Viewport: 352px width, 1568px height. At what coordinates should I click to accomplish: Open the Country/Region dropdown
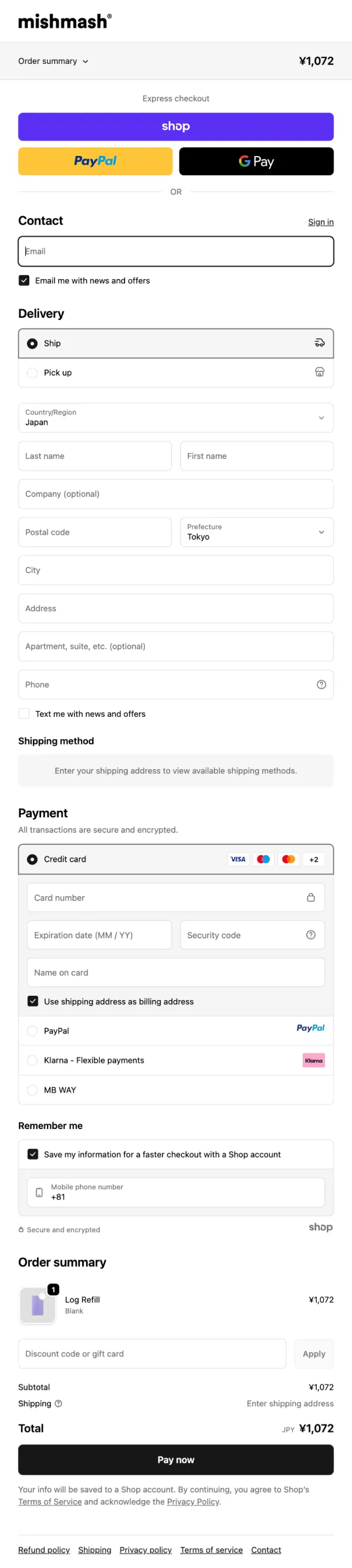(175, 417)
